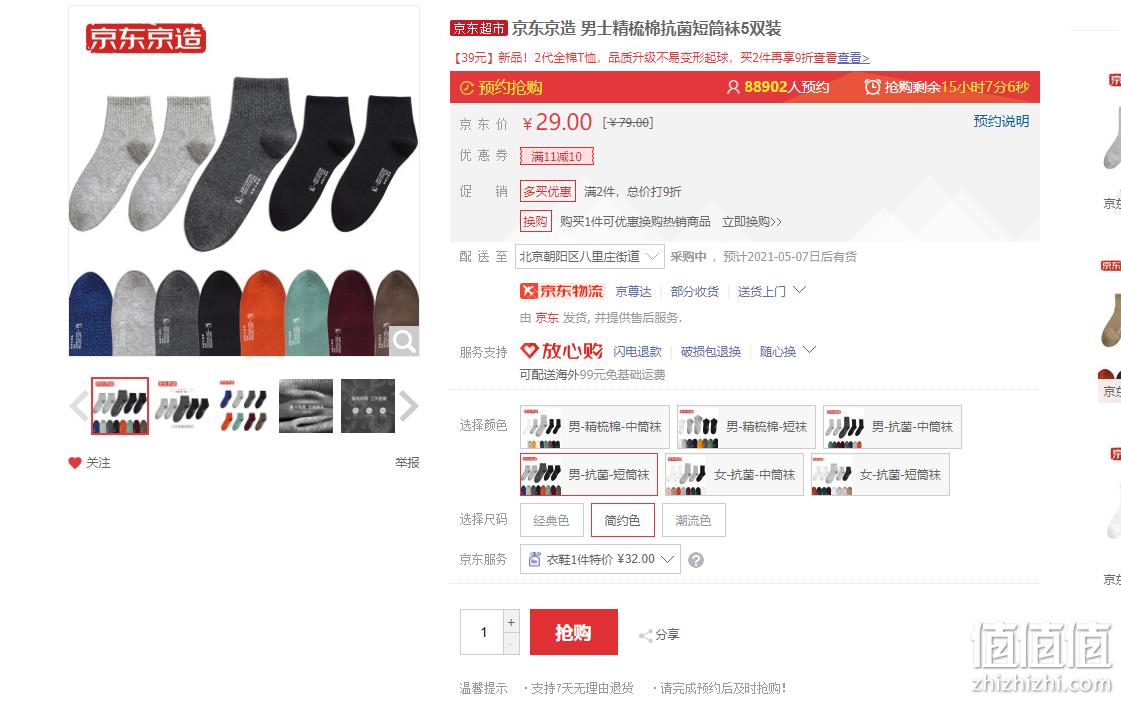Open the 预约说明 link
The image size is (1121, 701).
tap(1001, 121)
